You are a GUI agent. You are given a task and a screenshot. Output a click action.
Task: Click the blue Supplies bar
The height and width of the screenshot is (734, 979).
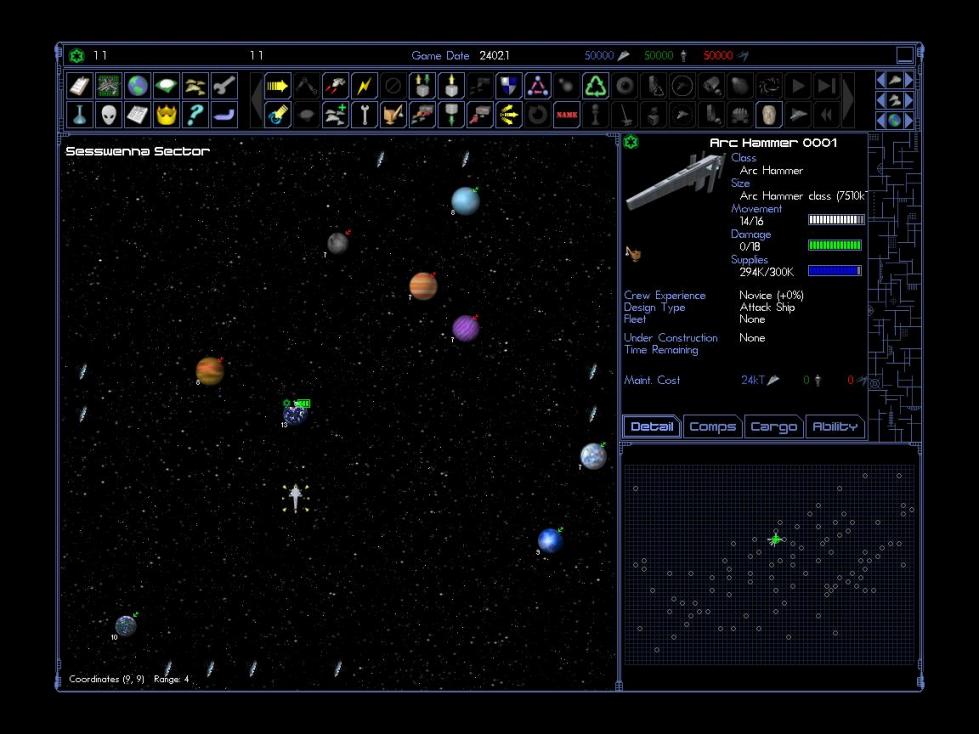[834, 271]
